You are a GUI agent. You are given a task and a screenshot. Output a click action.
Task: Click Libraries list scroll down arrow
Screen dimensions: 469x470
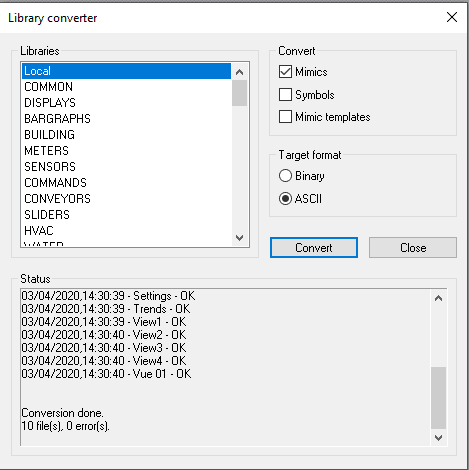(x=239, y=238)
